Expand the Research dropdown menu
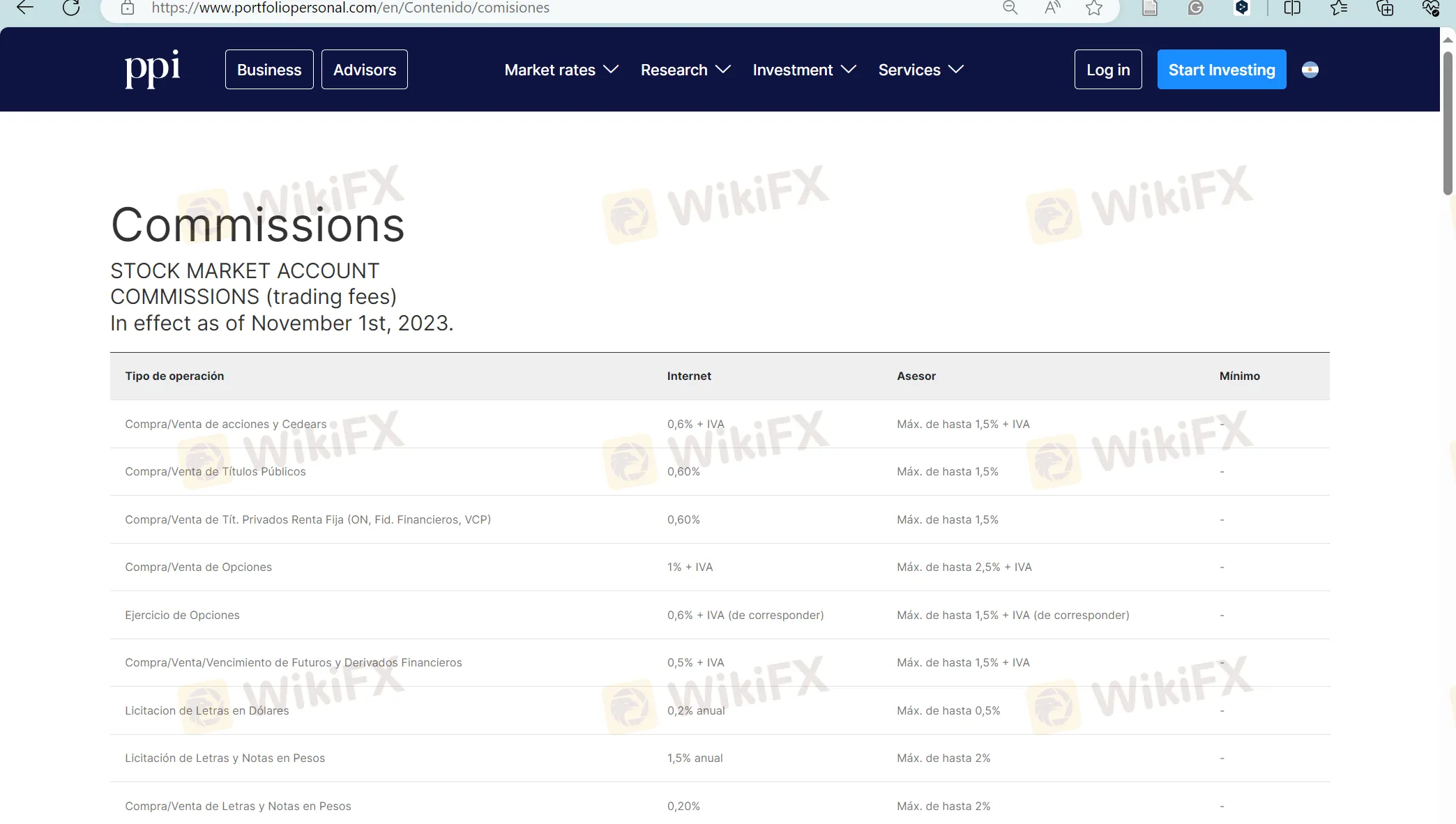Screen dimensions: 1456x824 685,70
